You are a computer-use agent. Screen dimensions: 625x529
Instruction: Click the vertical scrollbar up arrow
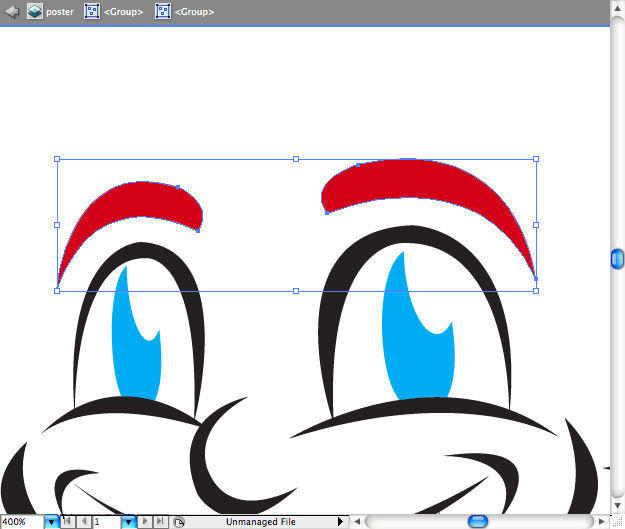pos(617,8)
